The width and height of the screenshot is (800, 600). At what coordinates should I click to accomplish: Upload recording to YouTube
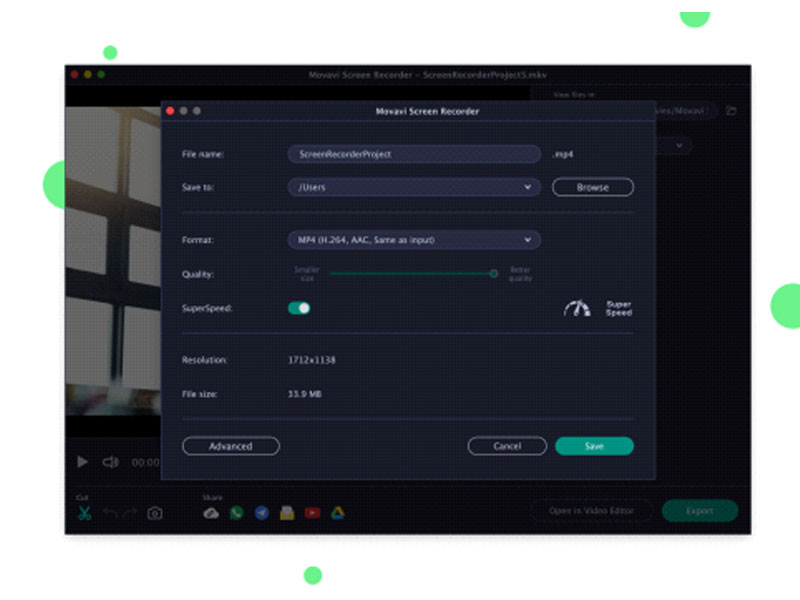312,513
